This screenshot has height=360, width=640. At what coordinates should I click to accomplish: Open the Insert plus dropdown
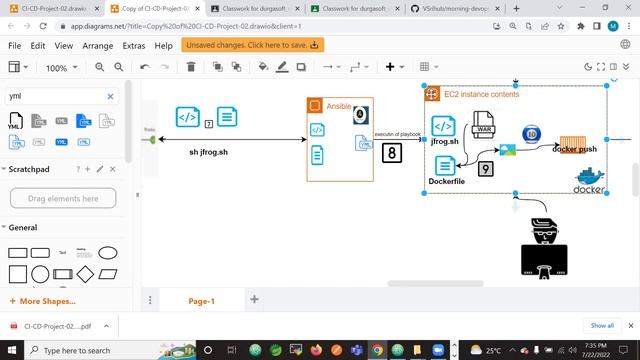pyautogui.click(x=395, y=67)
